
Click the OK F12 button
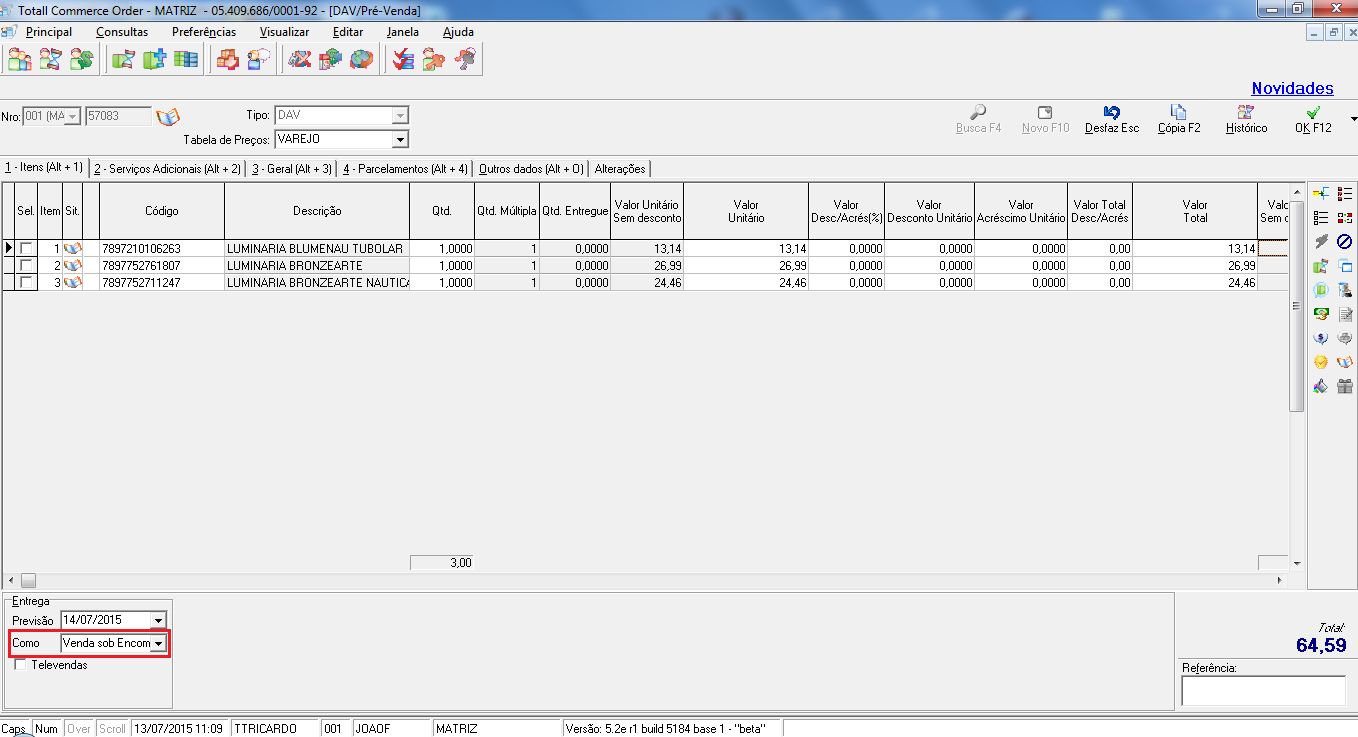click(x=1313, y=120)
